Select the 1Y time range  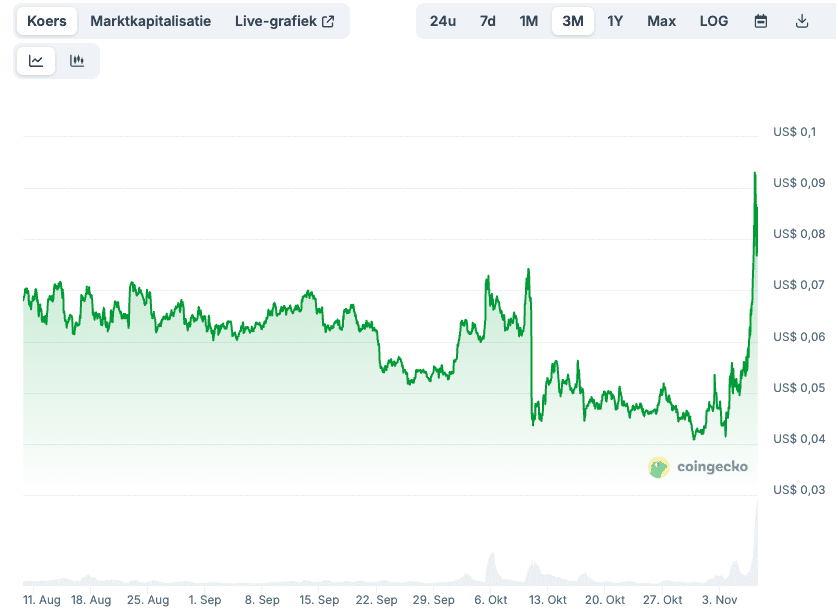click(x=615, y=20)
